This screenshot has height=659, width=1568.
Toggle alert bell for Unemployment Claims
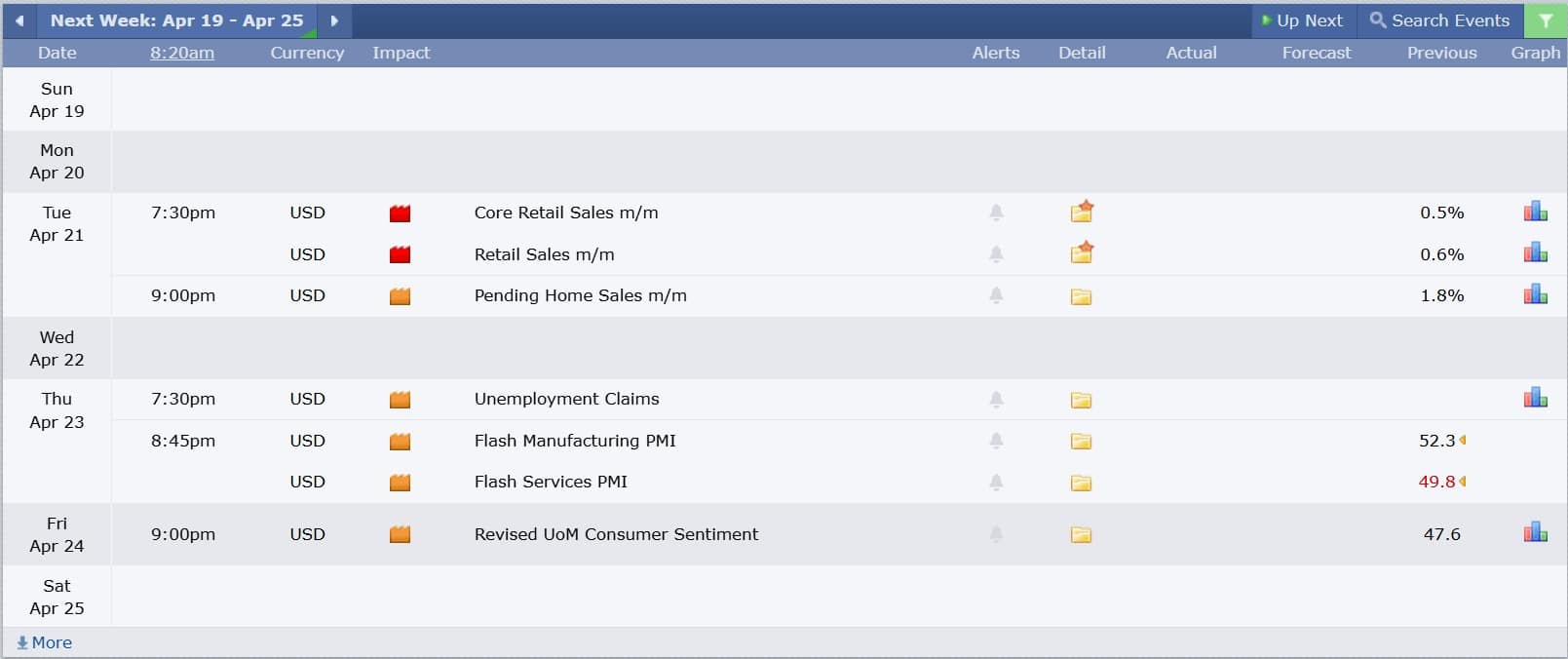[996, 399]
